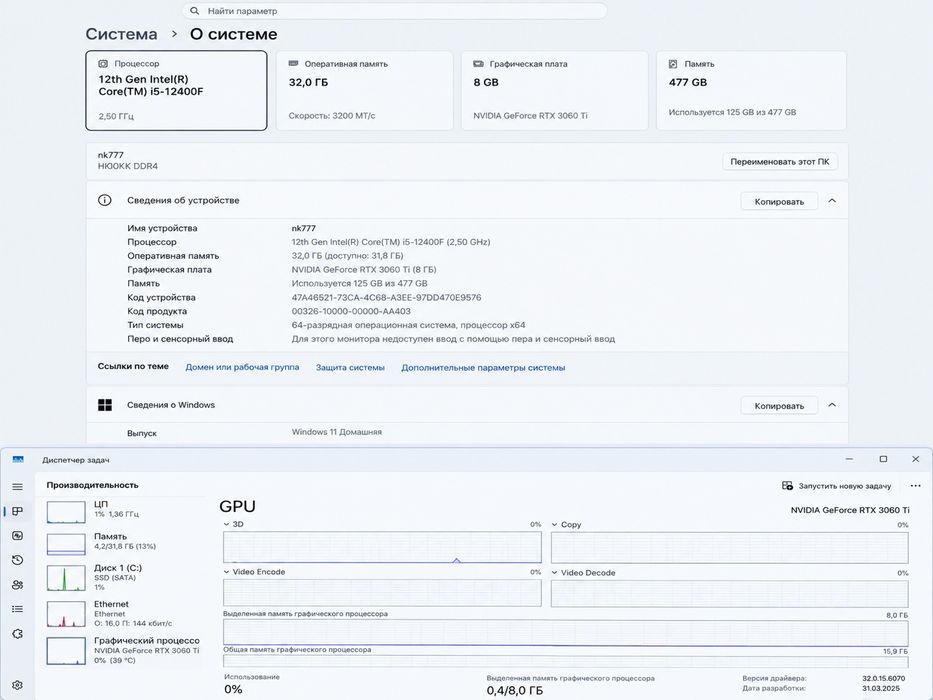The image size is (933, 700).
Task: Click the Task Manager app icon in title bar
Action: click(x=18, y=460)
